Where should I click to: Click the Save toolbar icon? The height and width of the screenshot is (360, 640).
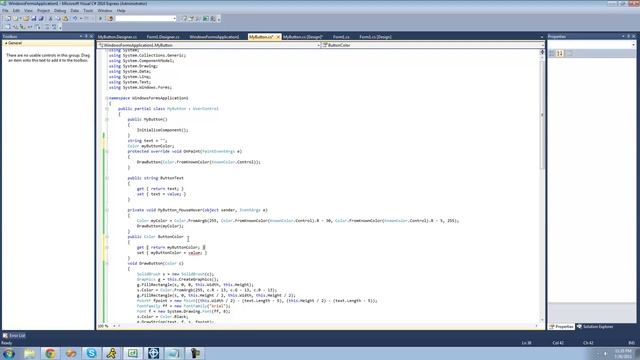pyautogui.click(x=33, y=19)
